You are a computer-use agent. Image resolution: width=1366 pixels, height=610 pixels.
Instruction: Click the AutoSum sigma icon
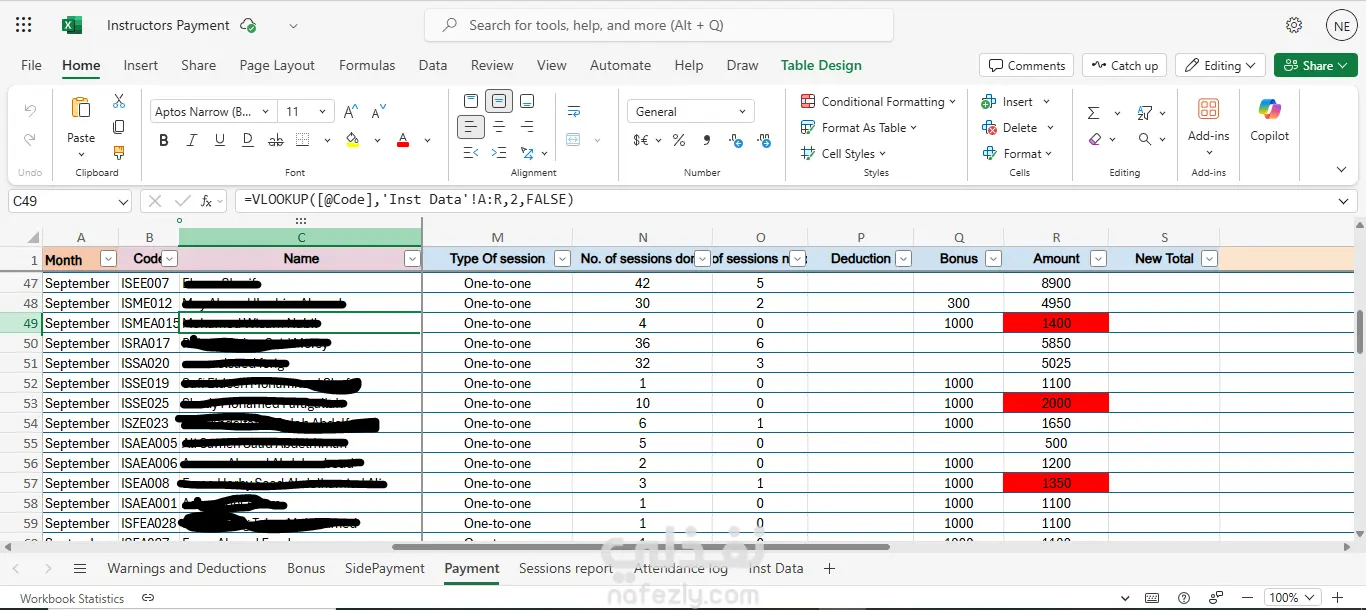coord(1093,112)
